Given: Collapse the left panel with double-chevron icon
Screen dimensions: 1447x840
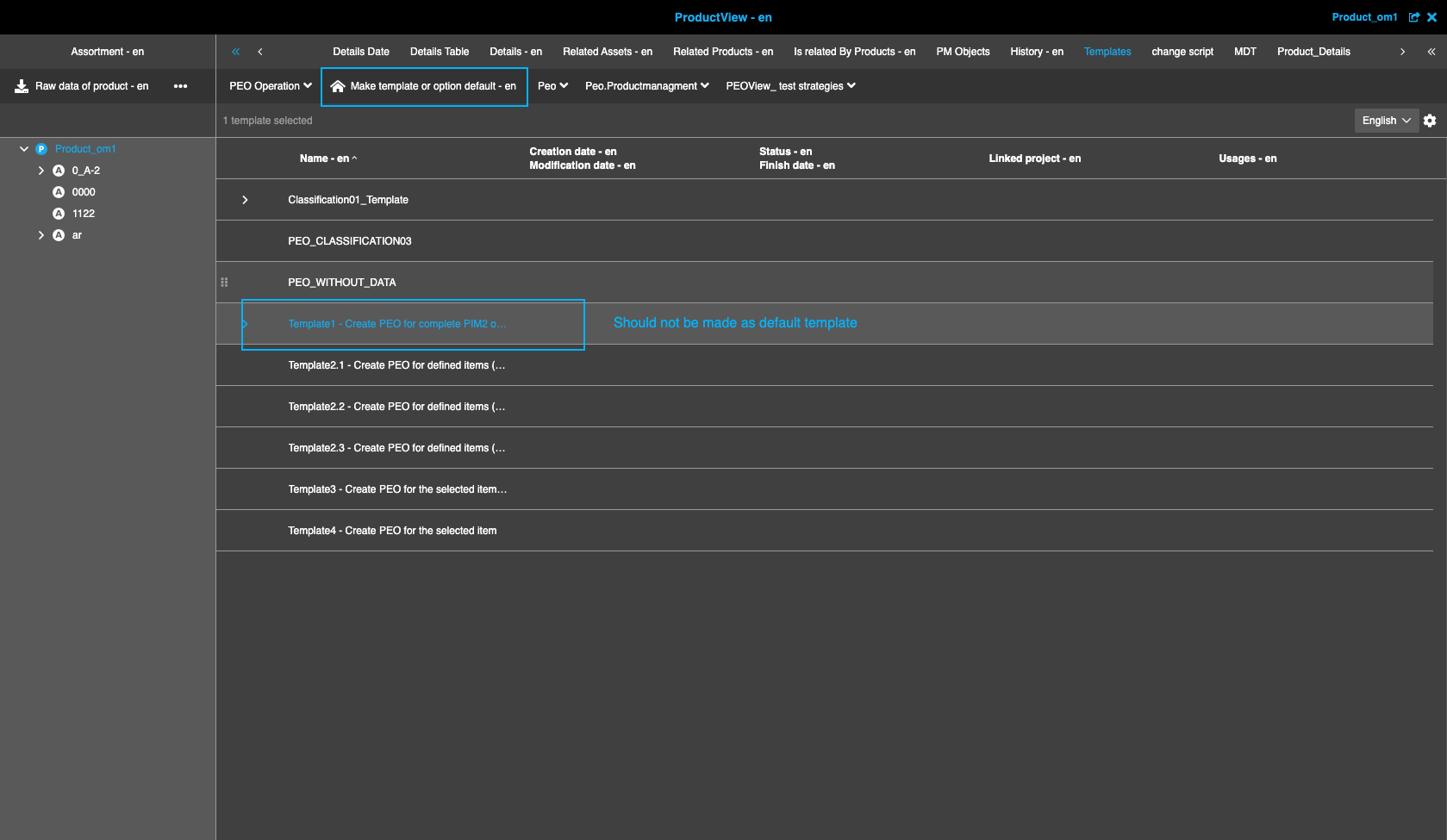Looking at the screenshot, I should tap(234, 52).
